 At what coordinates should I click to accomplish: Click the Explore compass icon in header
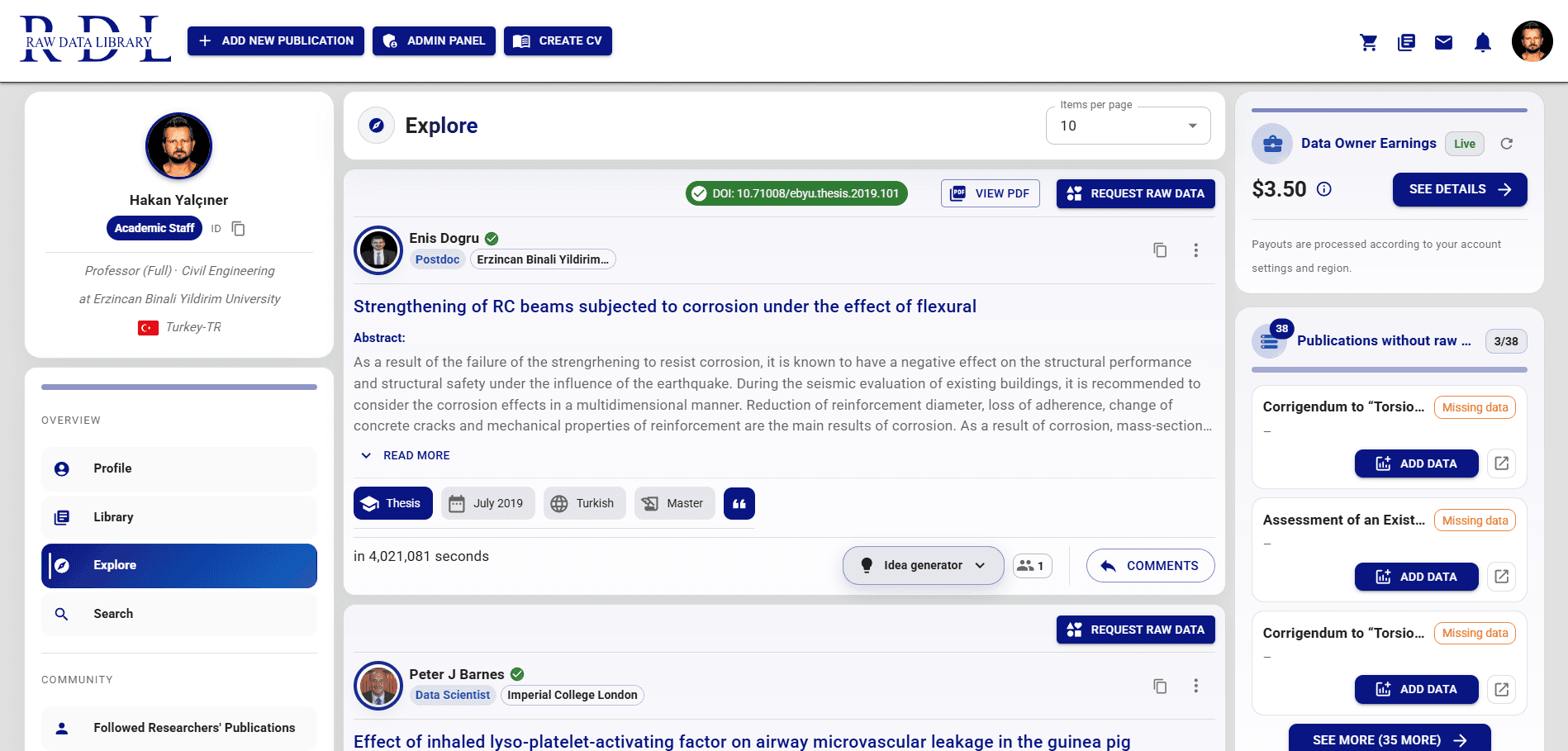[376, 126]
